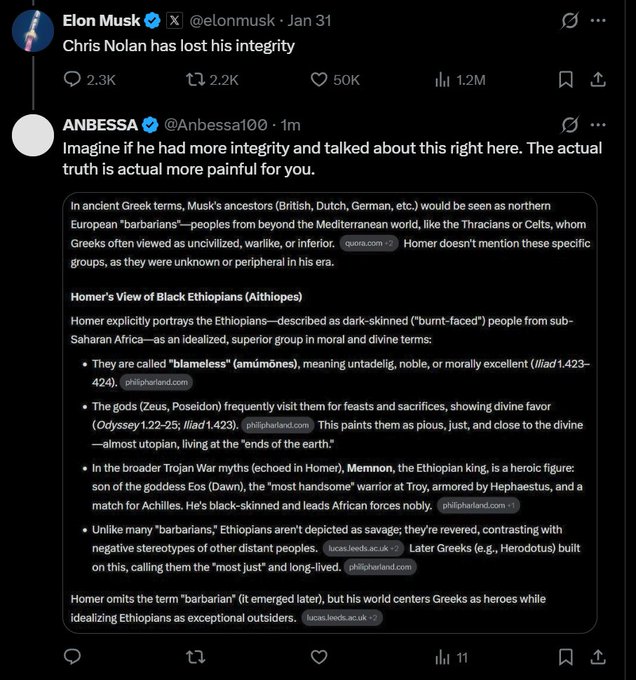Share Elon Musk's post
Image resolution: width=636 pixels, height=680 pixels.
(598, 79)
